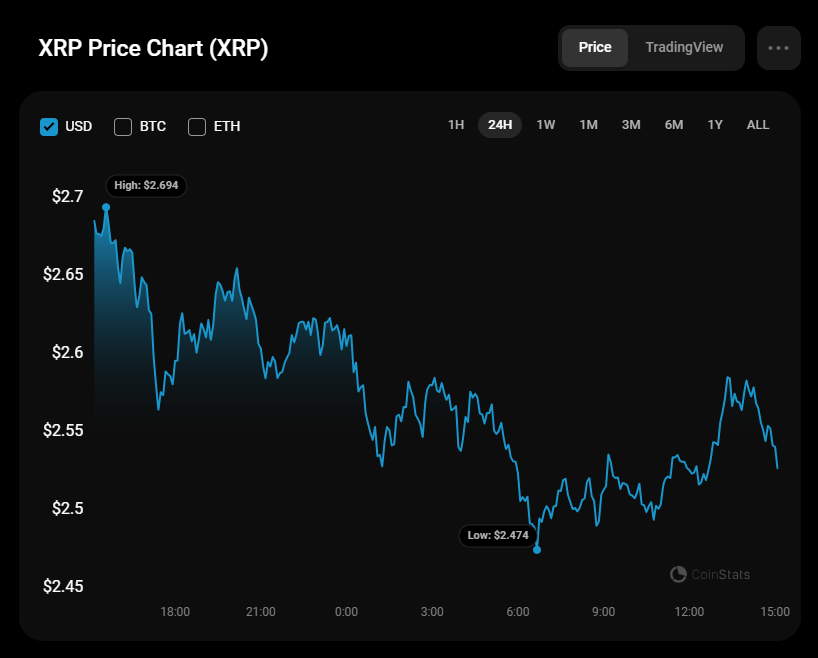
Task: Switch to the TradingView tab
Action: tap(684, 48)
